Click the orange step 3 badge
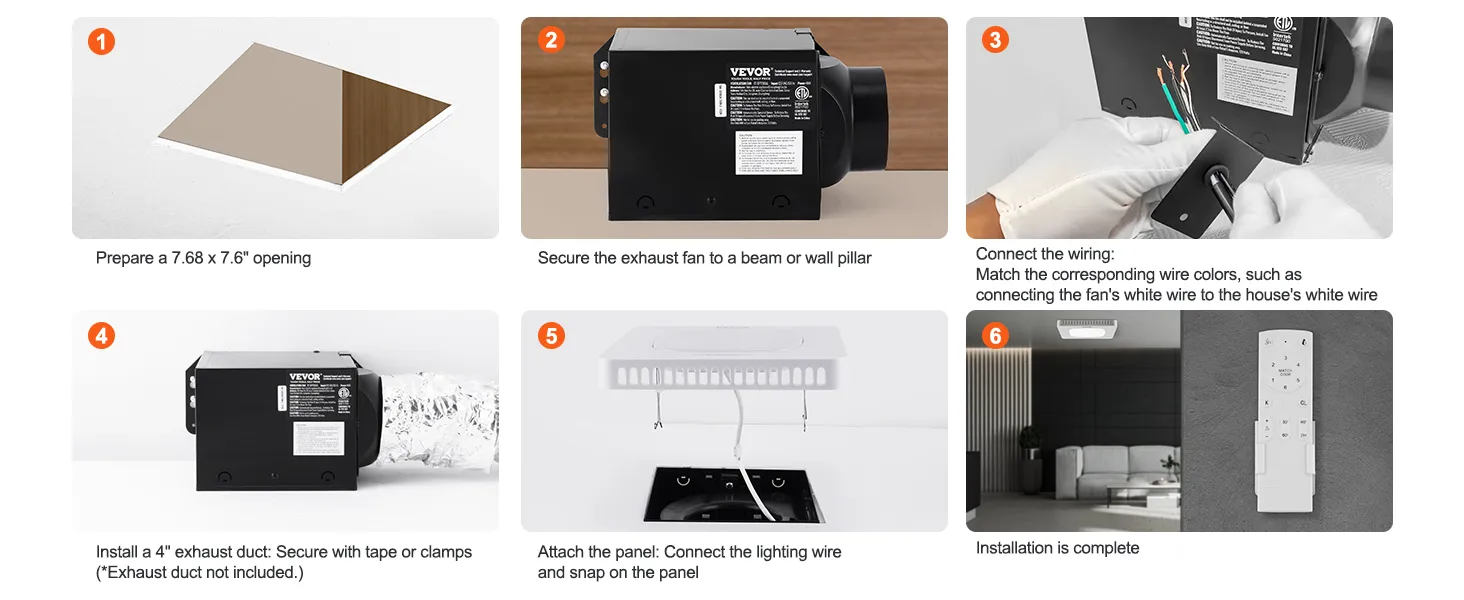 994,41
